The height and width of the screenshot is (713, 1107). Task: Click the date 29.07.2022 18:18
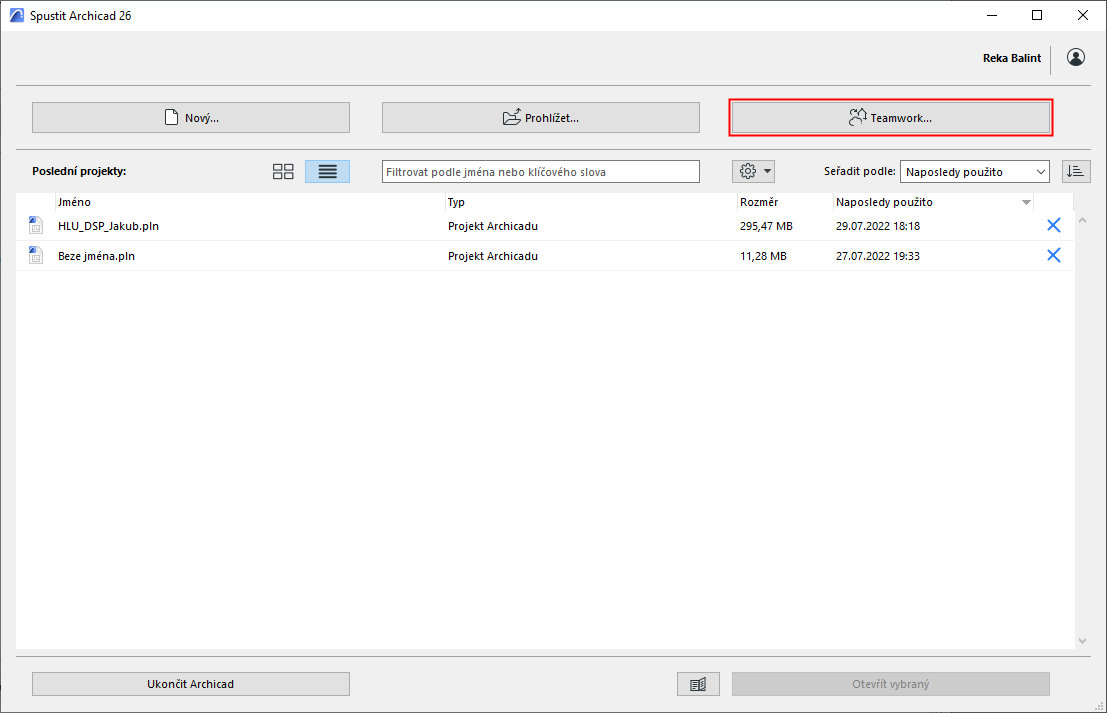coord(878,226)
